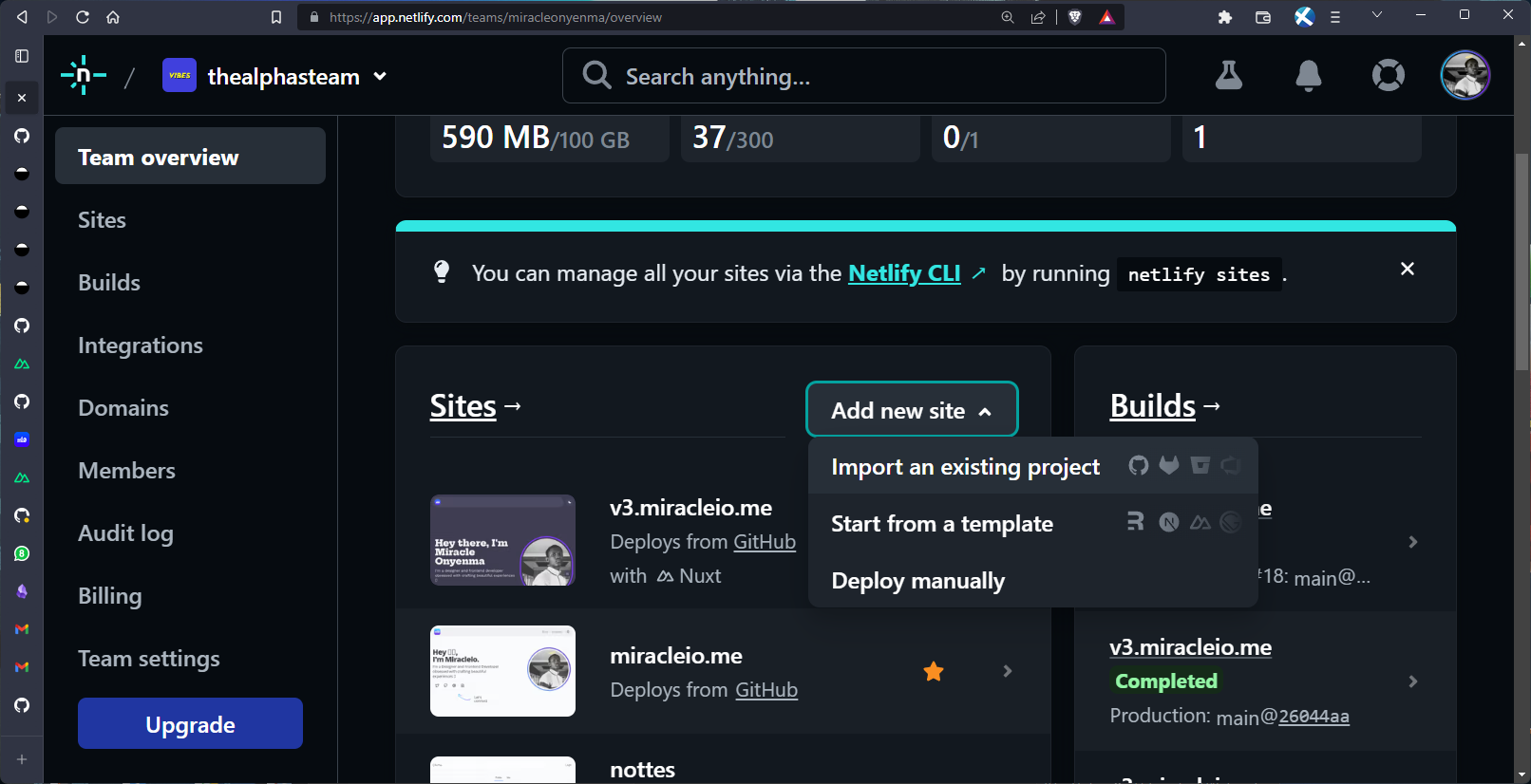
Task: Open user profile avatar menu
Action: point(1465,75)
